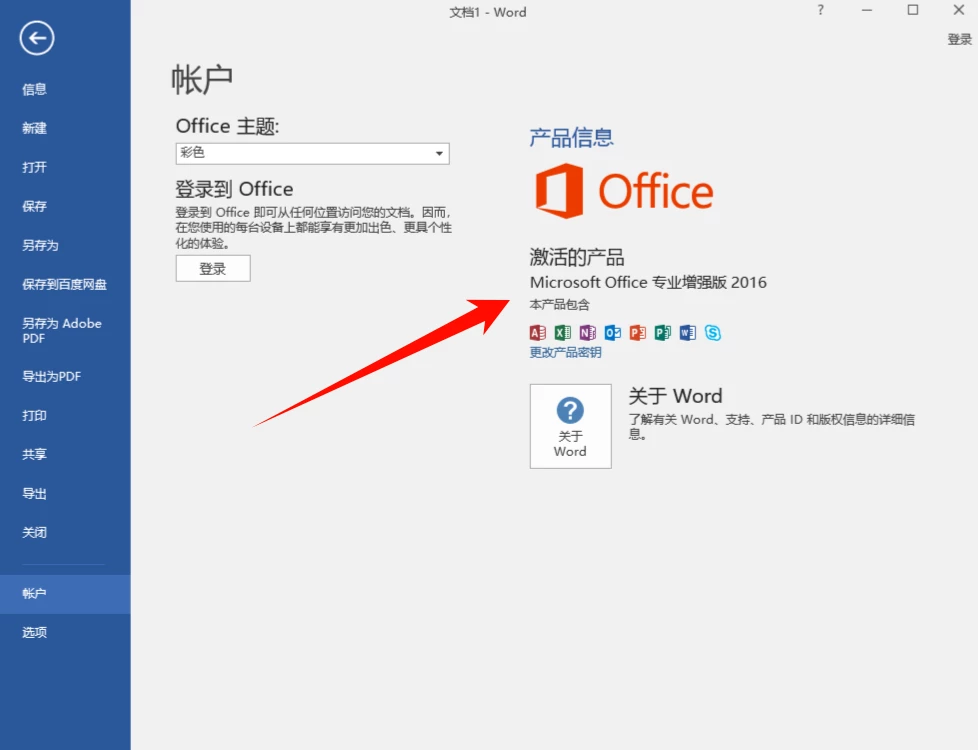Open 另存为 in the sidebar
978x750 pixels.
tap(65, 245)
